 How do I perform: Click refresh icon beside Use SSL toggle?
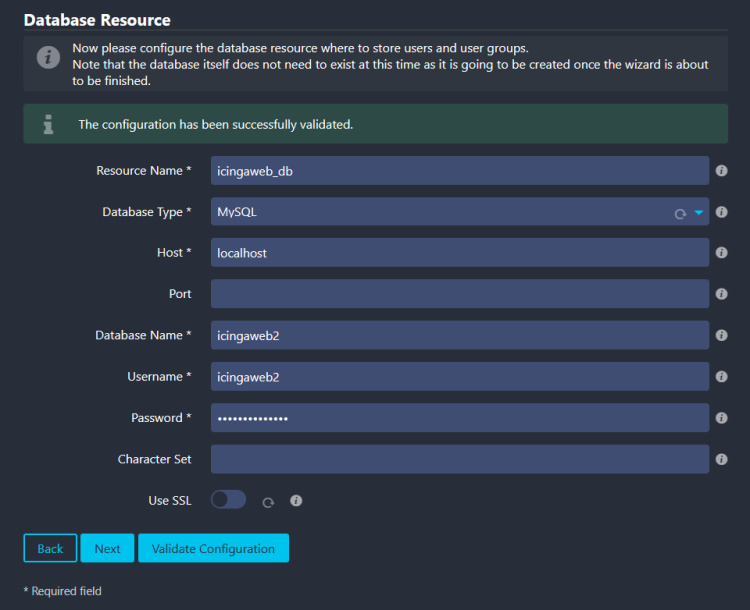[268, 502]
